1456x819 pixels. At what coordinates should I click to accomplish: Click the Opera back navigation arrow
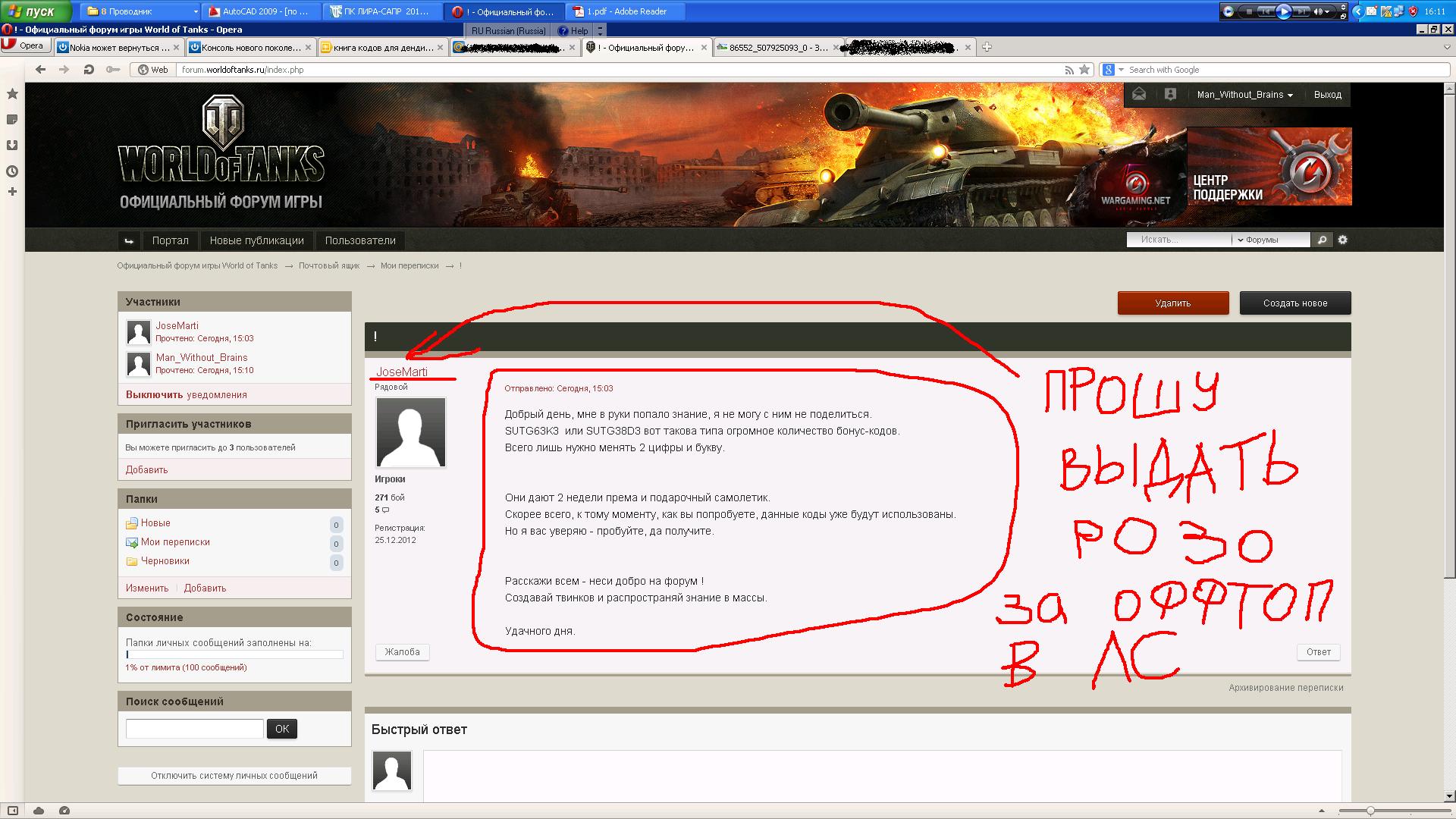click(41, 70)
